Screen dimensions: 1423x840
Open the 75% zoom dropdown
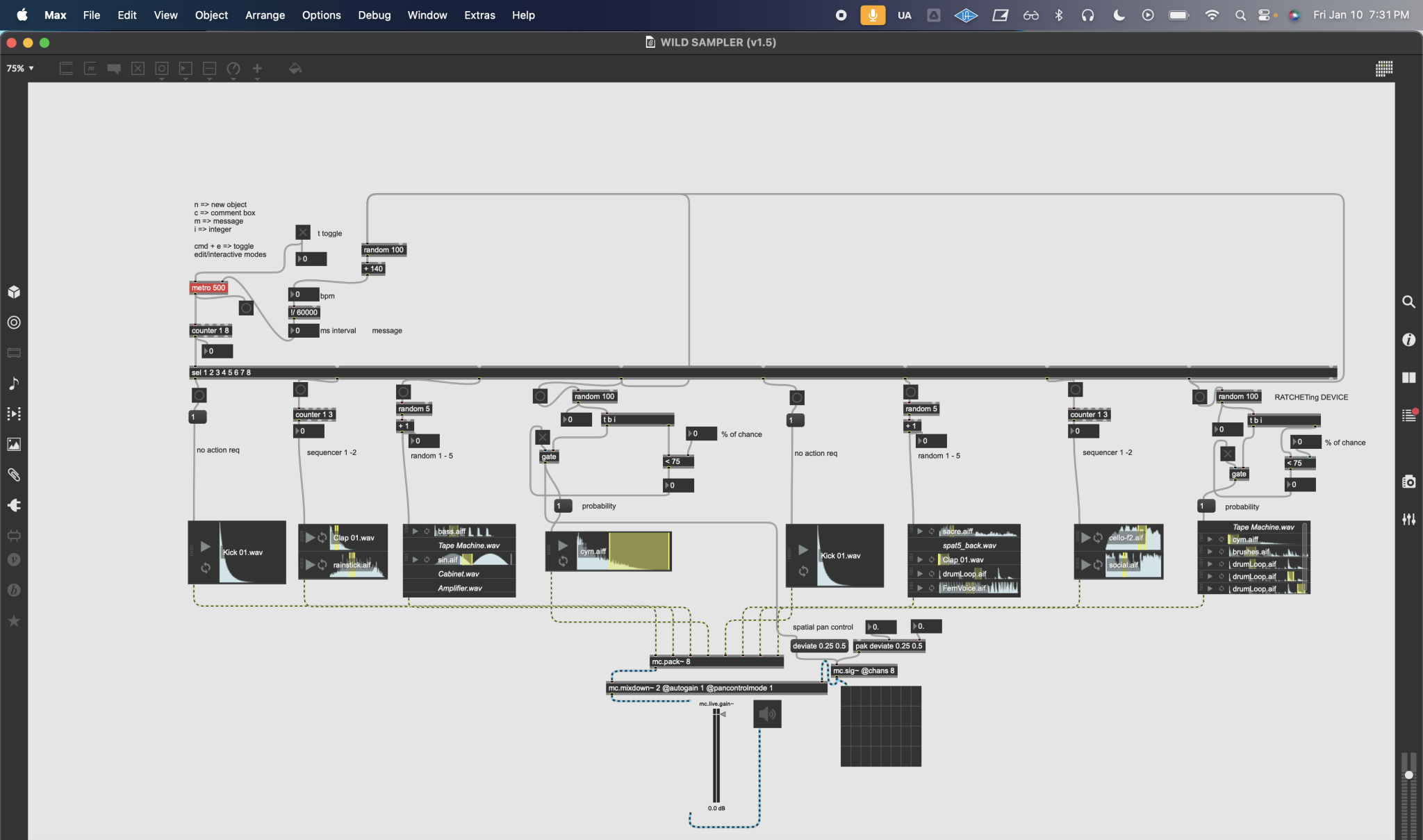coord(20,68)
